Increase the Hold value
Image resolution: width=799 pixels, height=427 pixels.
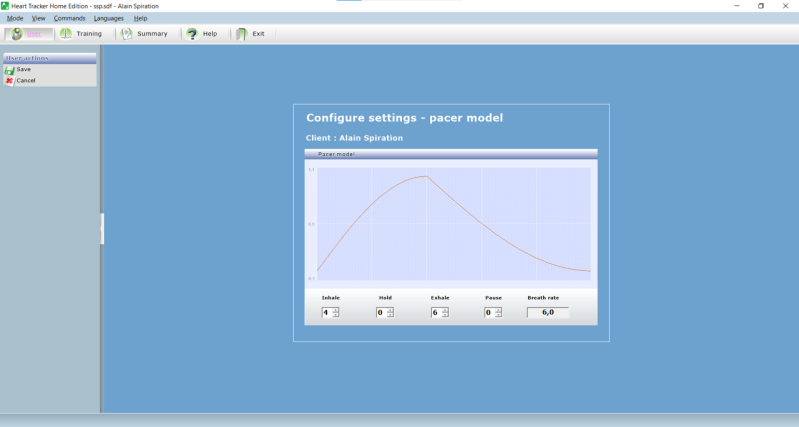[x=390, y=310]
